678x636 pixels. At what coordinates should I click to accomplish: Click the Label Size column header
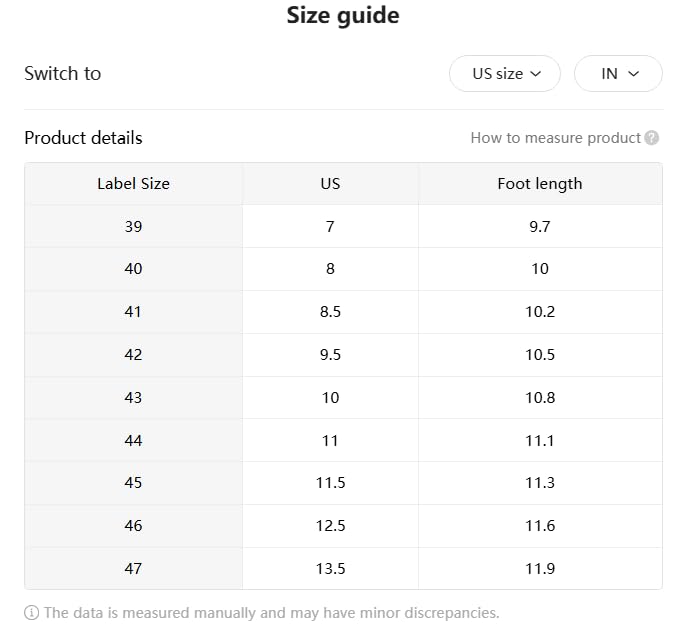coord(133,184)
